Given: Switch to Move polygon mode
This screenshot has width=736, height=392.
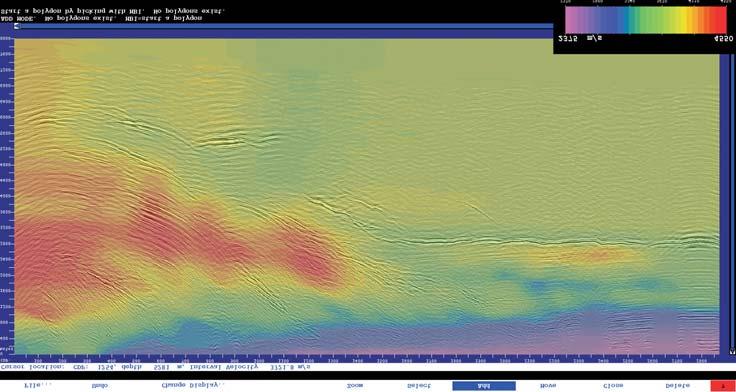Looking at the screenshot, I should (548, 385).
